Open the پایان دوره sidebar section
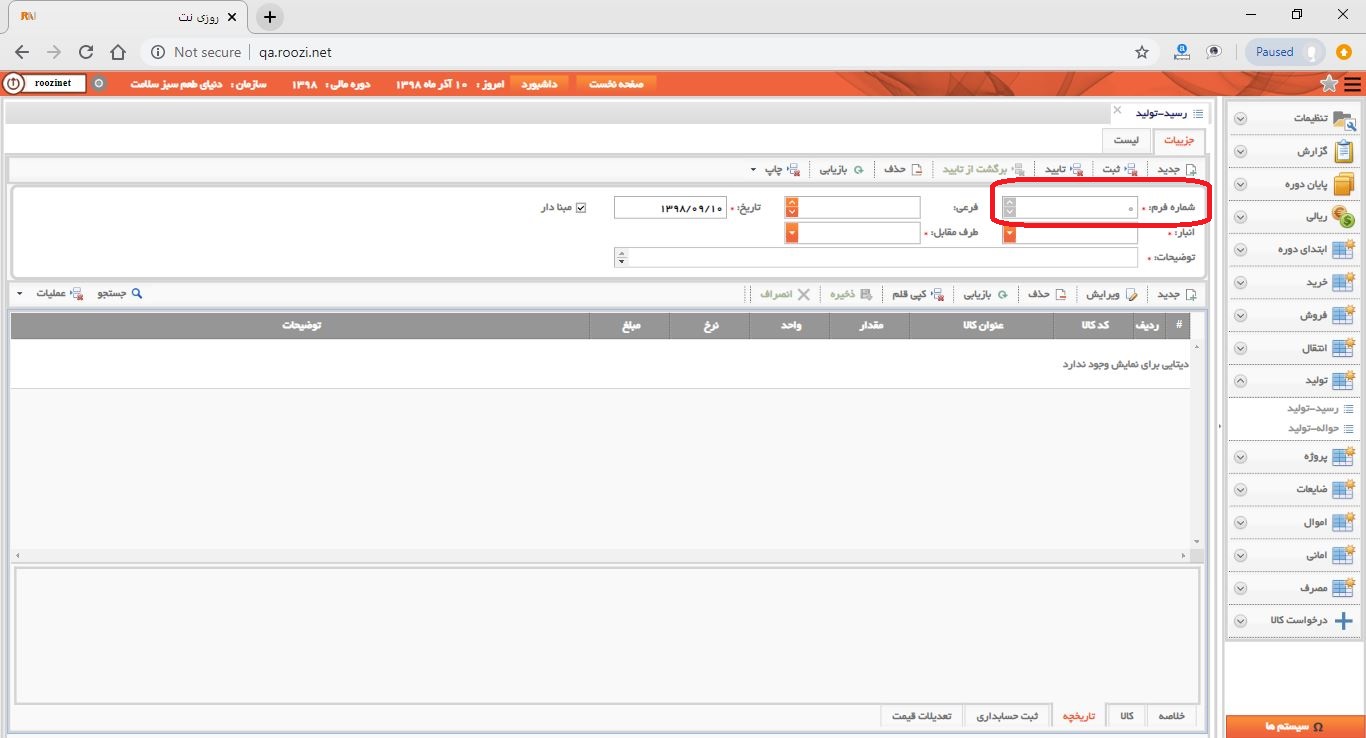The height and width of the screenshot is (738, 1366). pos(1293,184)
